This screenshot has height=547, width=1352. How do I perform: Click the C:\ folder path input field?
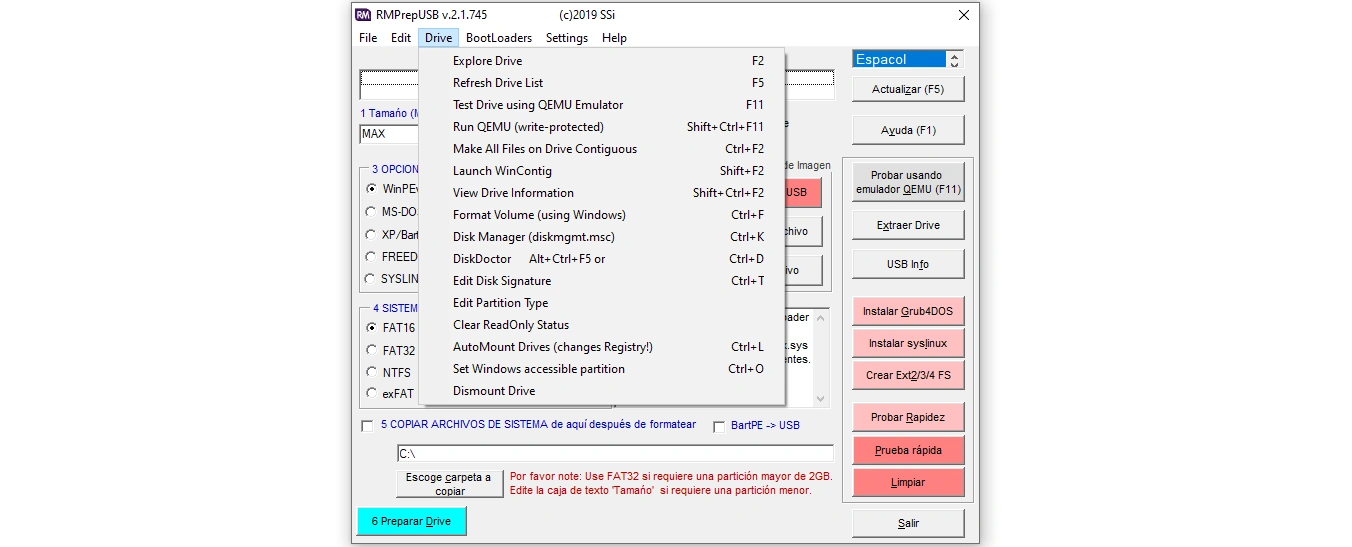pos(614,453)
